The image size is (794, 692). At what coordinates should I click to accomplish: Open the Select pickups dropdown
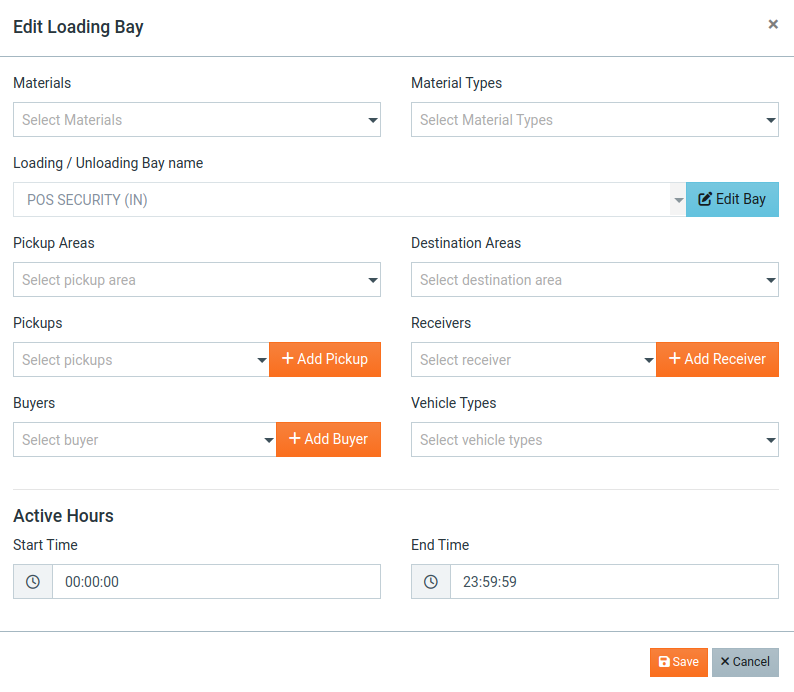141,359
